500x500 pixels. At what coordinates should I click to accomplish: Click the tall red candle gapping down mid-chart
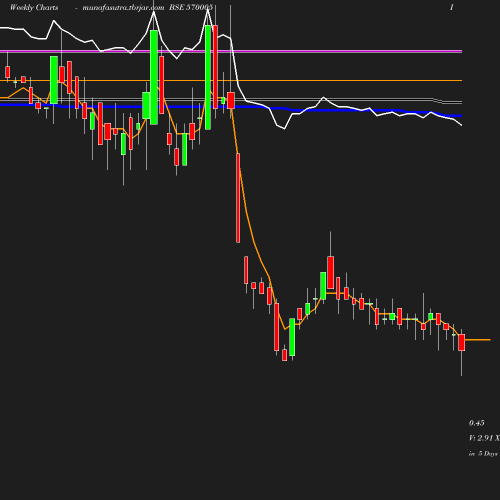pyautogui.click(x=238, y=198)
